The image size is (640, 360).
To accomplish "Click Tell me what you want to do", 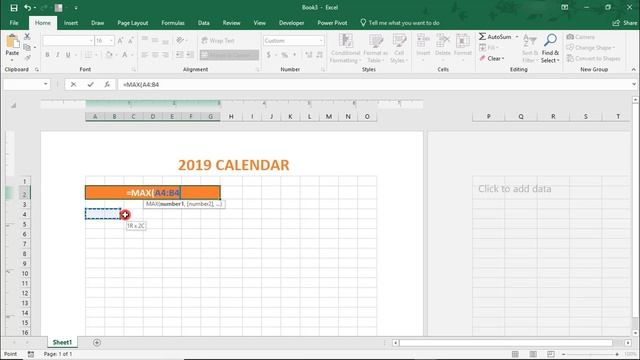I will point(400,23).
